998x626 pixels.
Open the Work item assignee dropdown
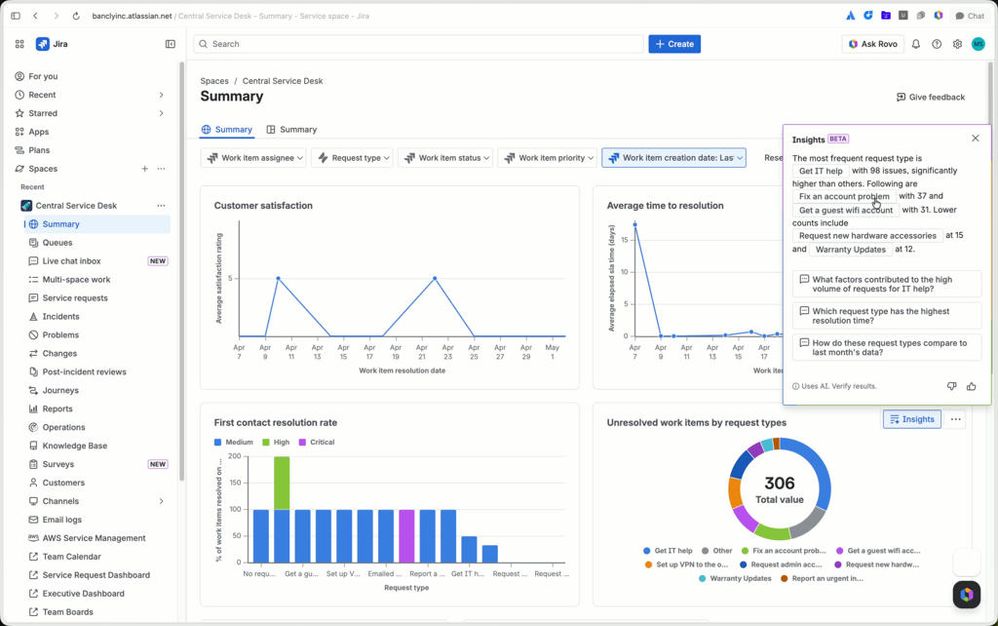click(x=253, y=158)
